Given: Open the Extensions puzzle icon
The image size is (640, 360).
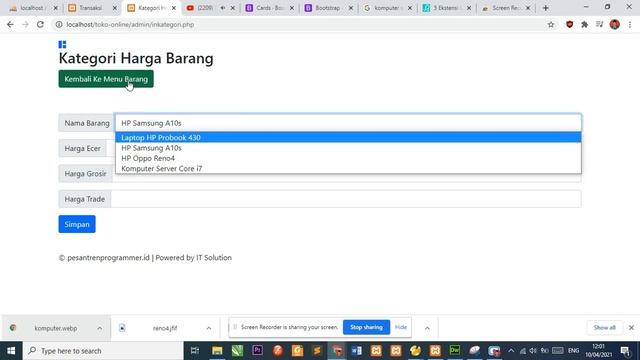Looking at the screenshot, I should (x=584, y=24).
